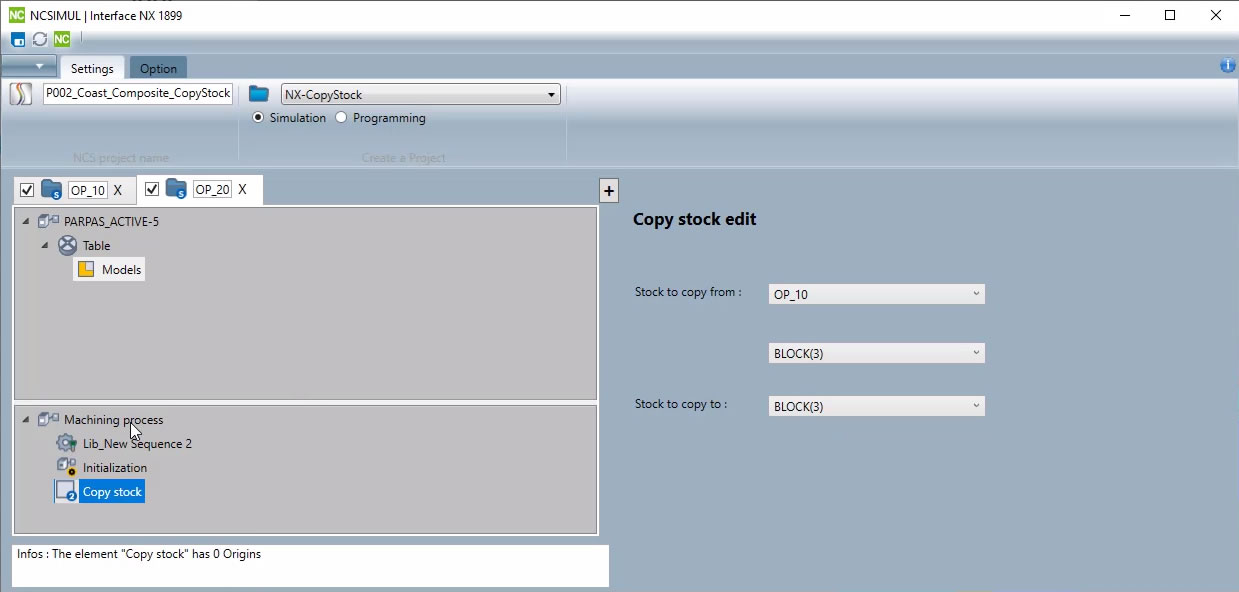Add a new operation with plus button
The image size is (1239, 592).
point(609,191)
